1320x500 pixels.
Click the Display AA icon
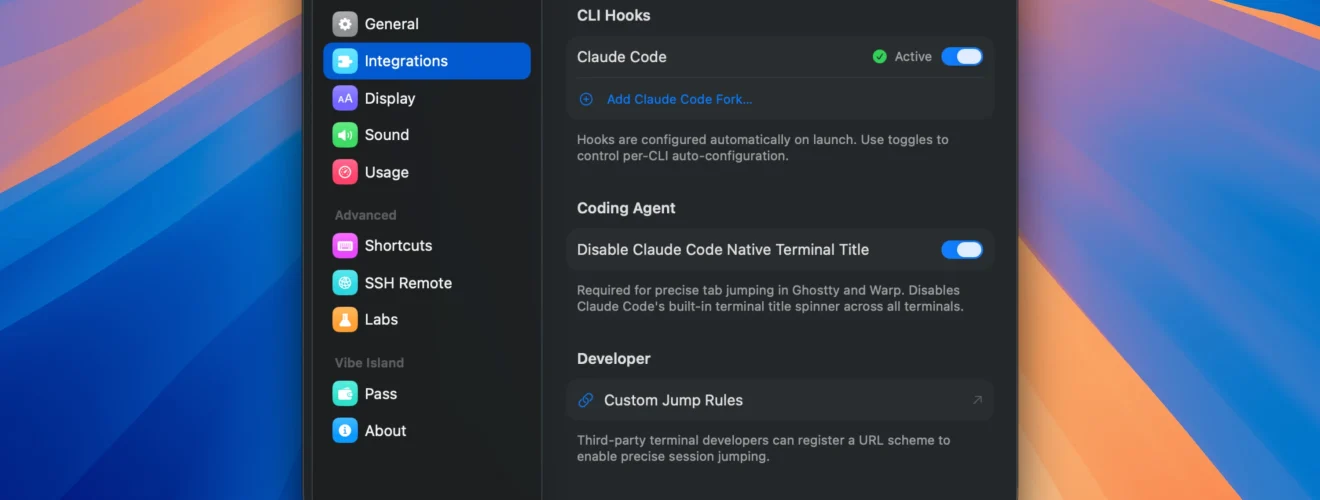[x=345, y=98]
